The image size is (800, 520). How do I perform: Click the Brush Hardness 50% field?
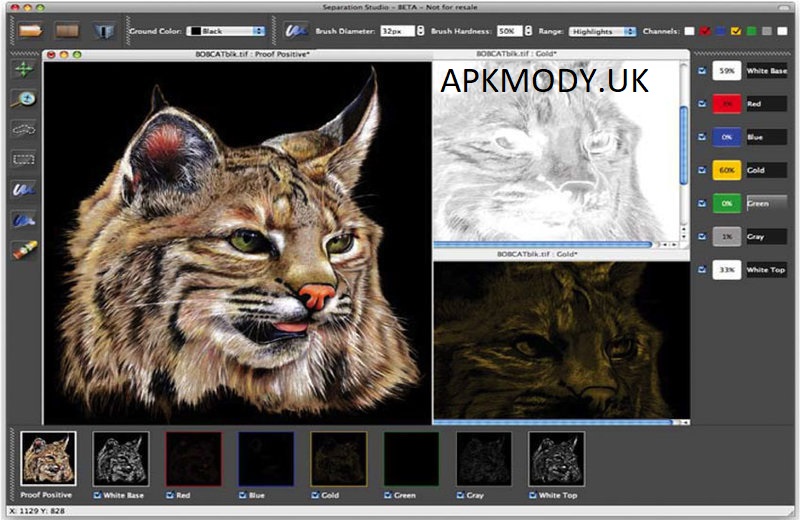[509, 31]
